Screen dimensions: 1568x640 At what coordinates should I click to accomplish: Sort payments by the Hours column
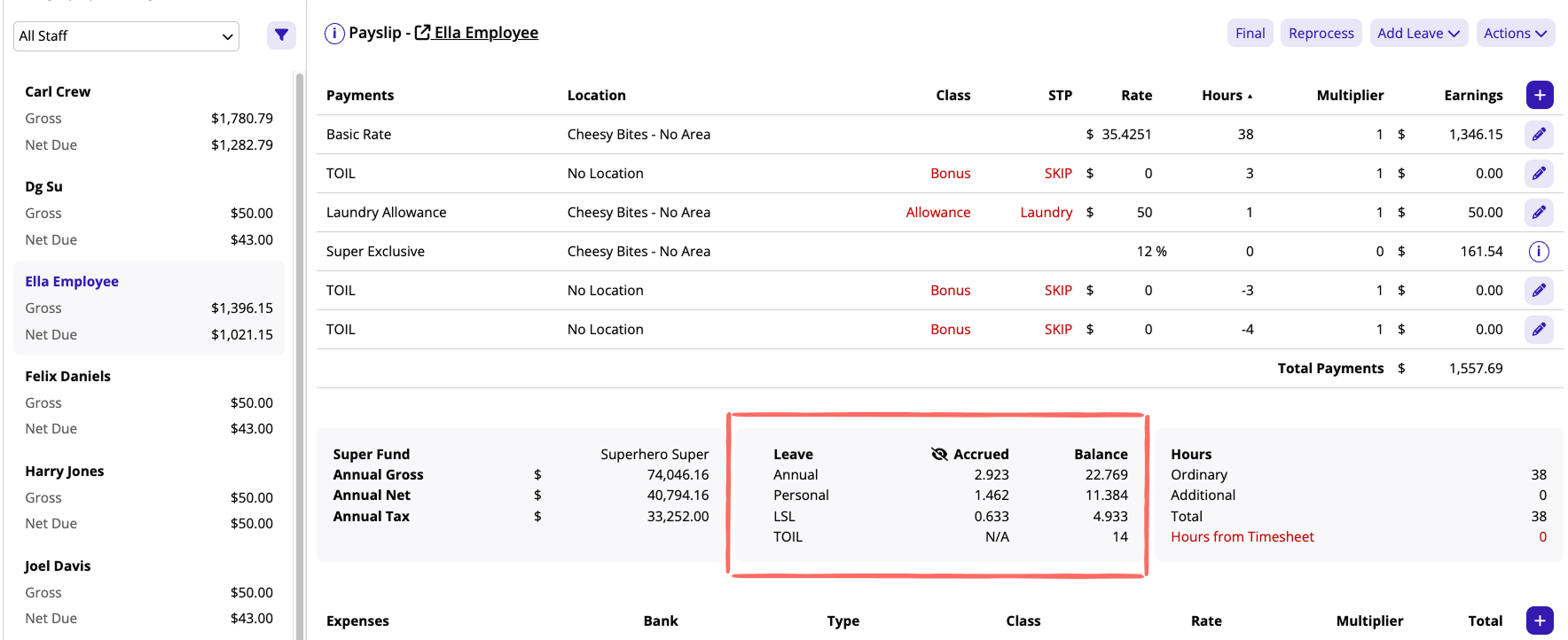pyautogui.click(x=1227, y=95)
